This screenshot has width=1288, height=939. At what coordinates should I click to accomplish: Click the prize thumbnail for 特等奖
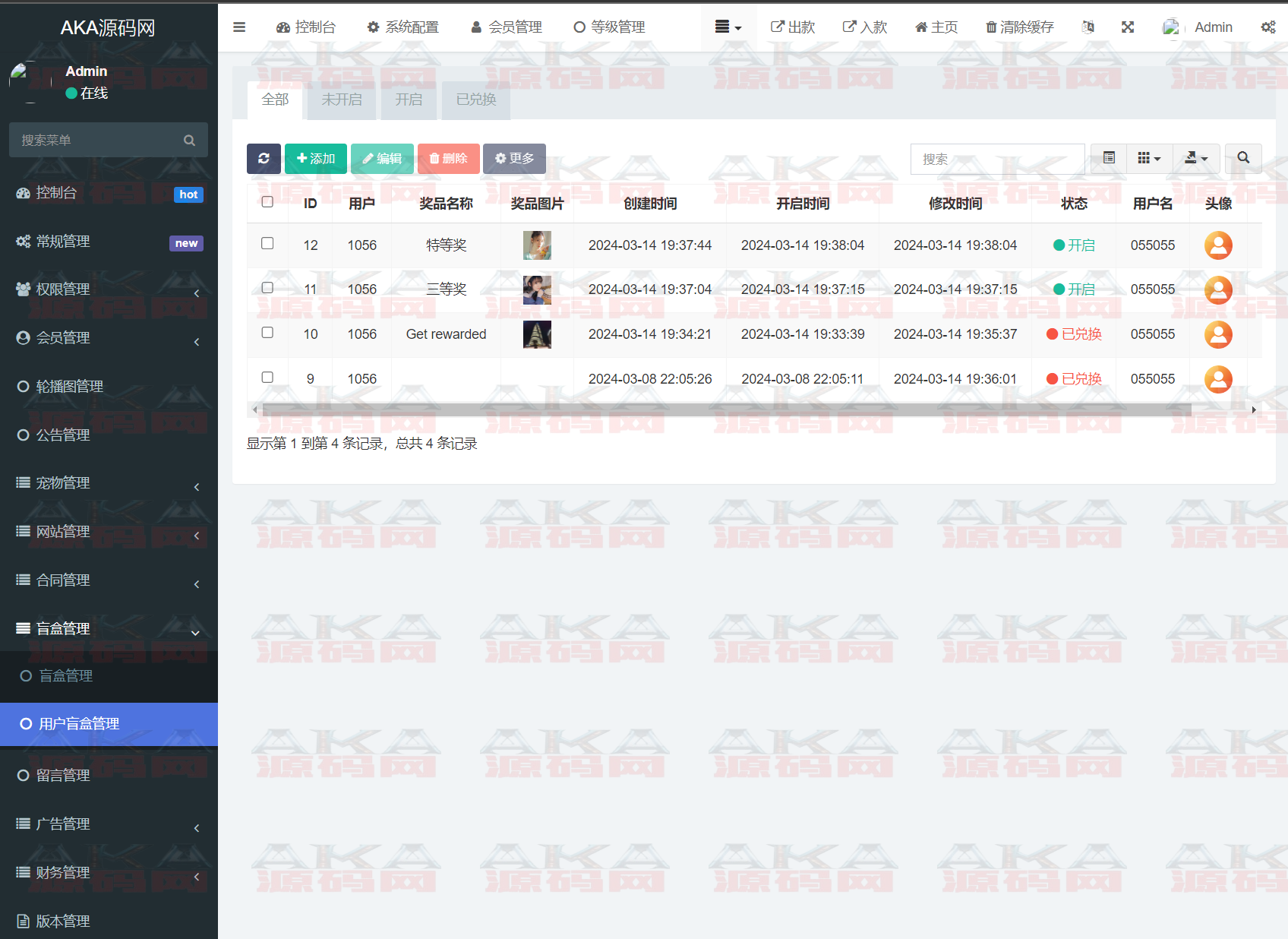tap(537, 245)
